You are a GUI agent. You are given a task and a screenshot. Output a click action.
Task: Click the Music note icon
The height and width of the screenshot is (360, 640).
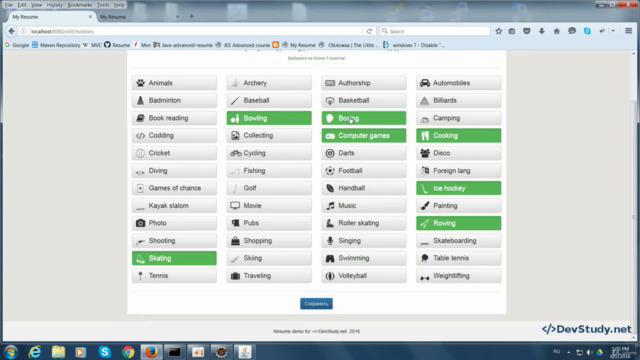point(330,206)
